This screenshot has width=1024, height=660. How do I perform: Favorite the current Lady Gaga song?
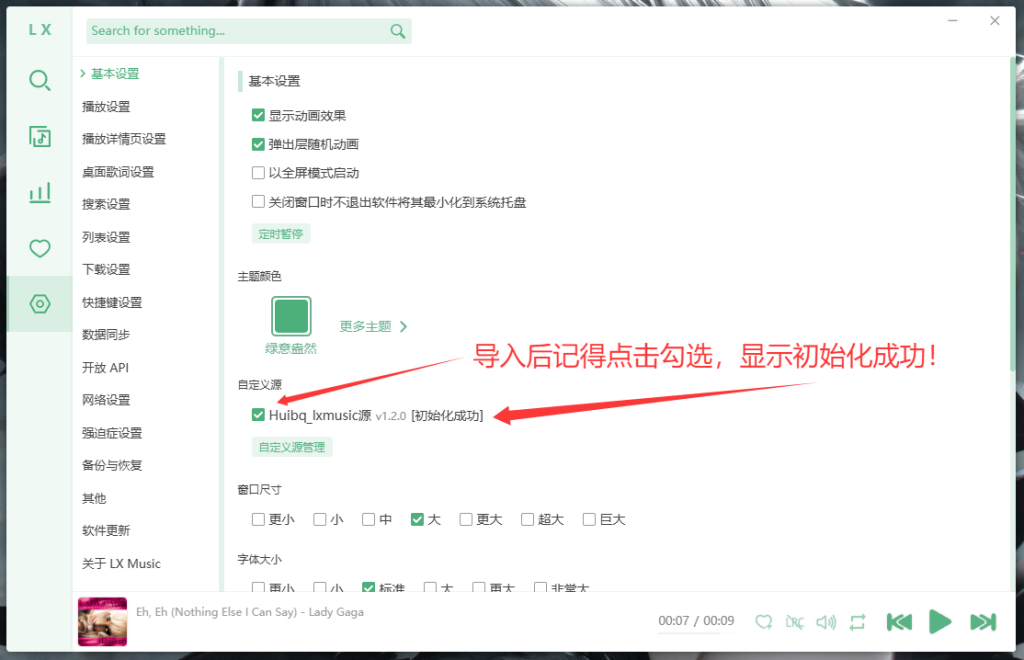tap(763, 621)
